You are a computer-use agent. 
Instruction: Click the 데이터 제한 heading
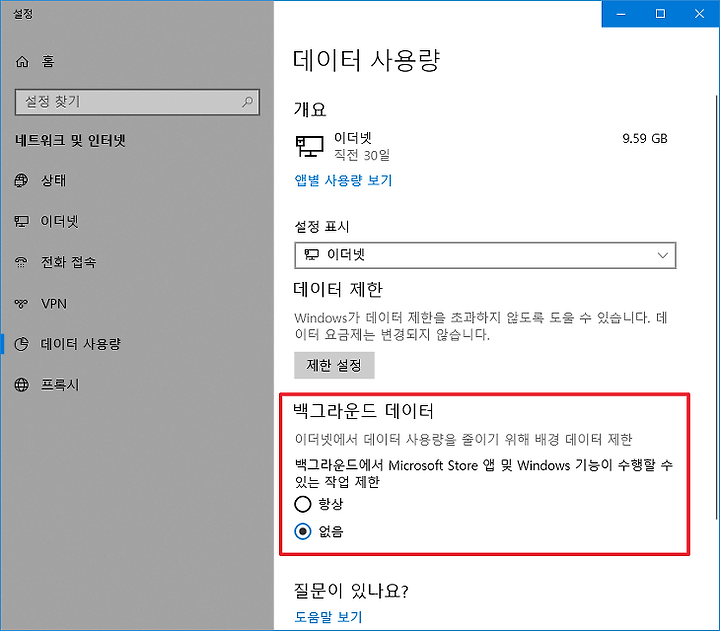(338, 289)
